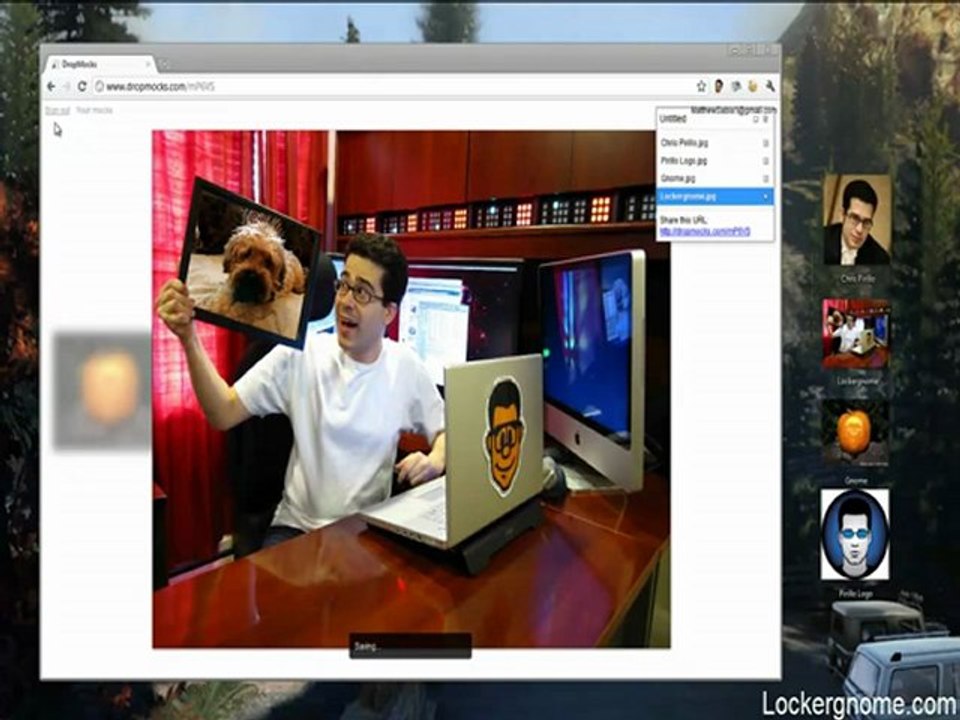Reload the DropMocks page

point(82,87)
